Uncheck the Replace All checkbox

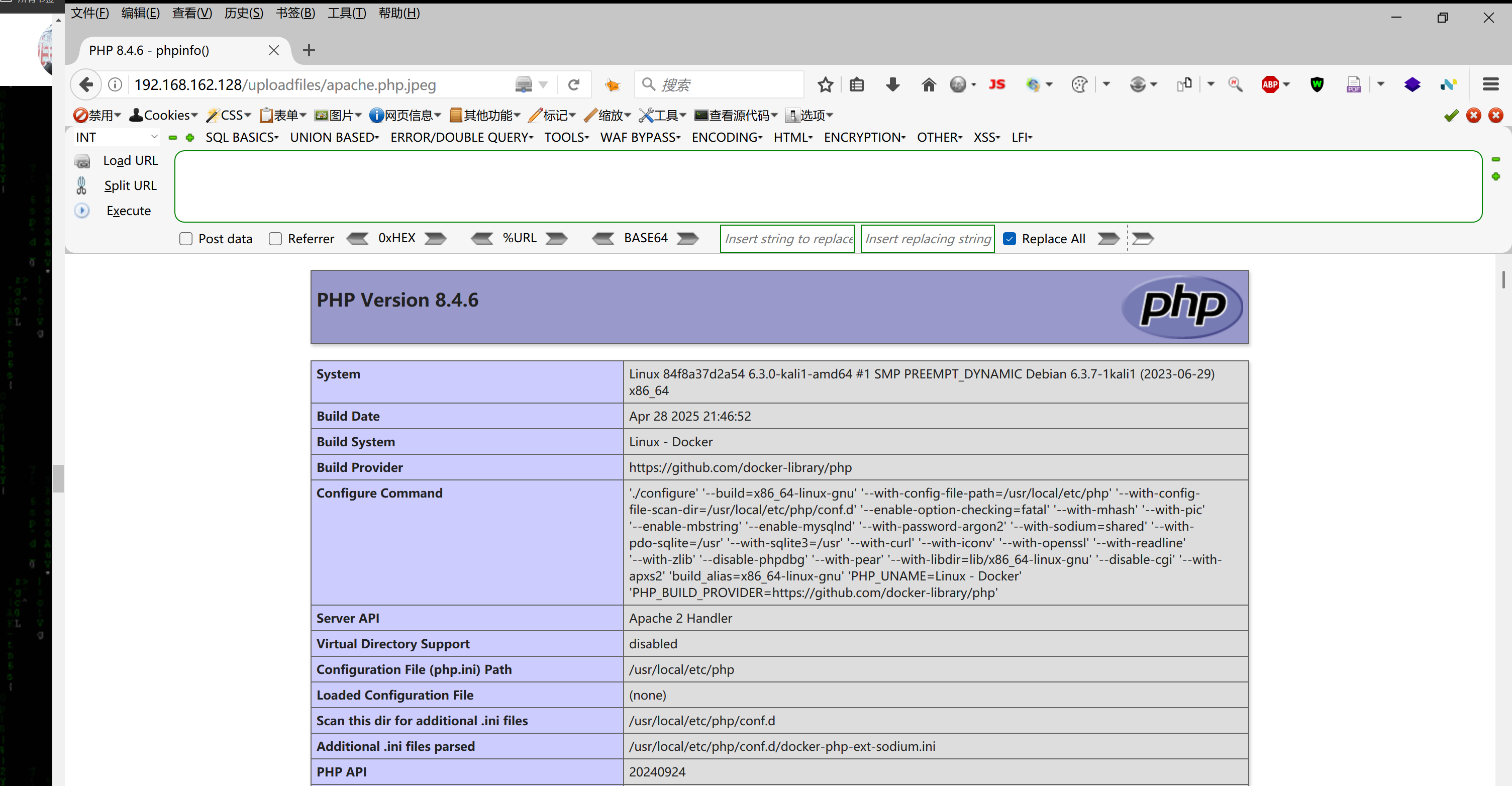coord(1010,239)
